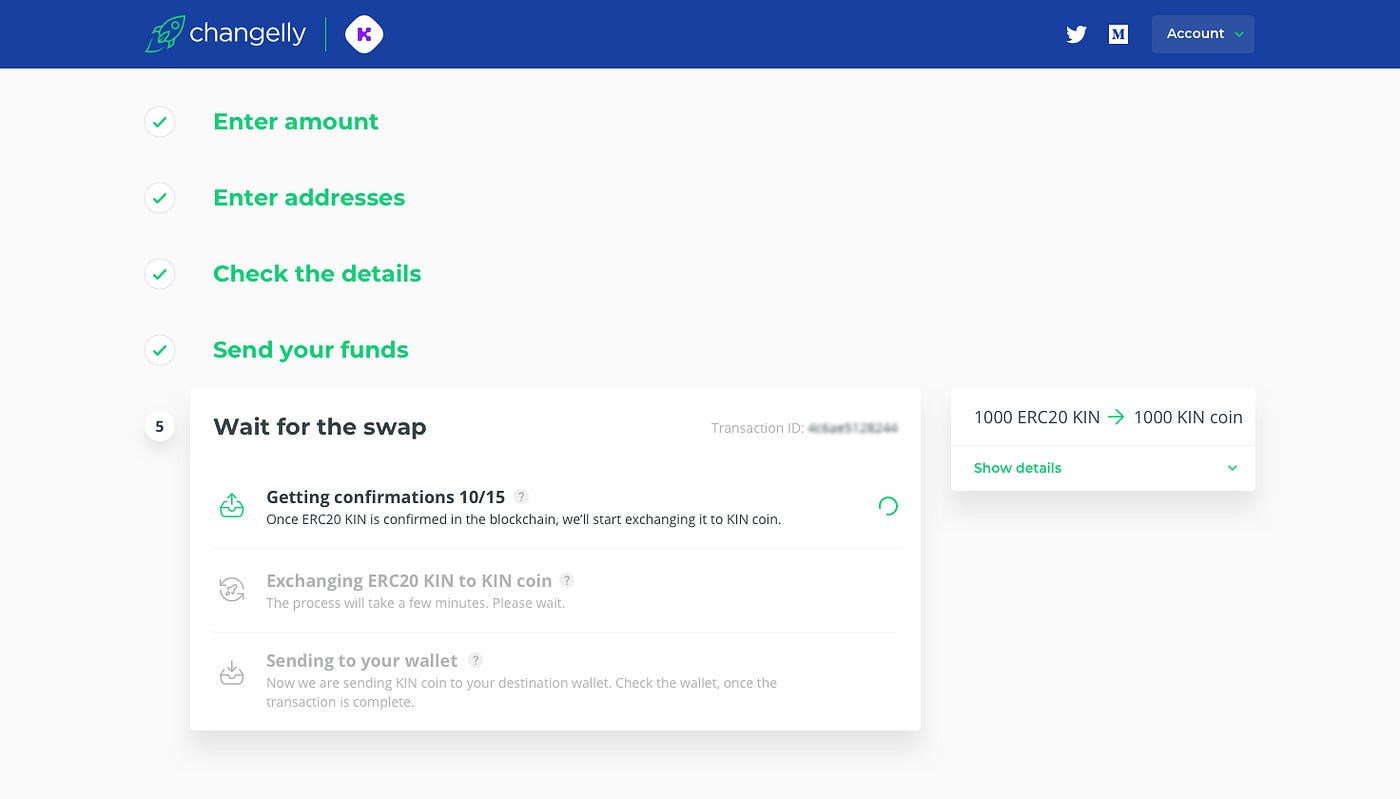Screen dimensions: 1400x799
Task: Select the Wait for the swap step
Action: pyautogui.click(x=320, y=426)
